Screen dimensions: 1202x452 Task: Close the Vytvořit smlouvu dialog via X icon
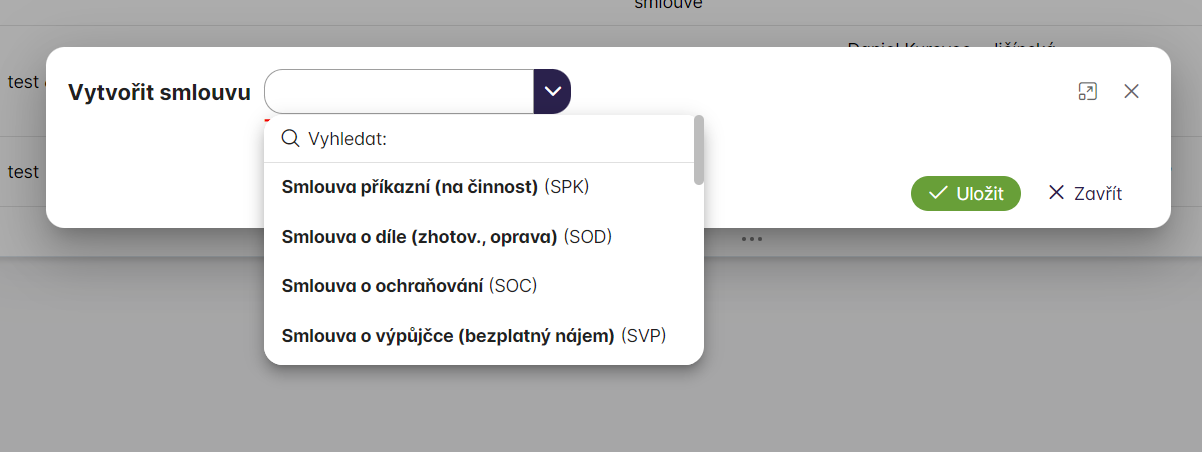pyautogui.click(x=1131, y=92)
